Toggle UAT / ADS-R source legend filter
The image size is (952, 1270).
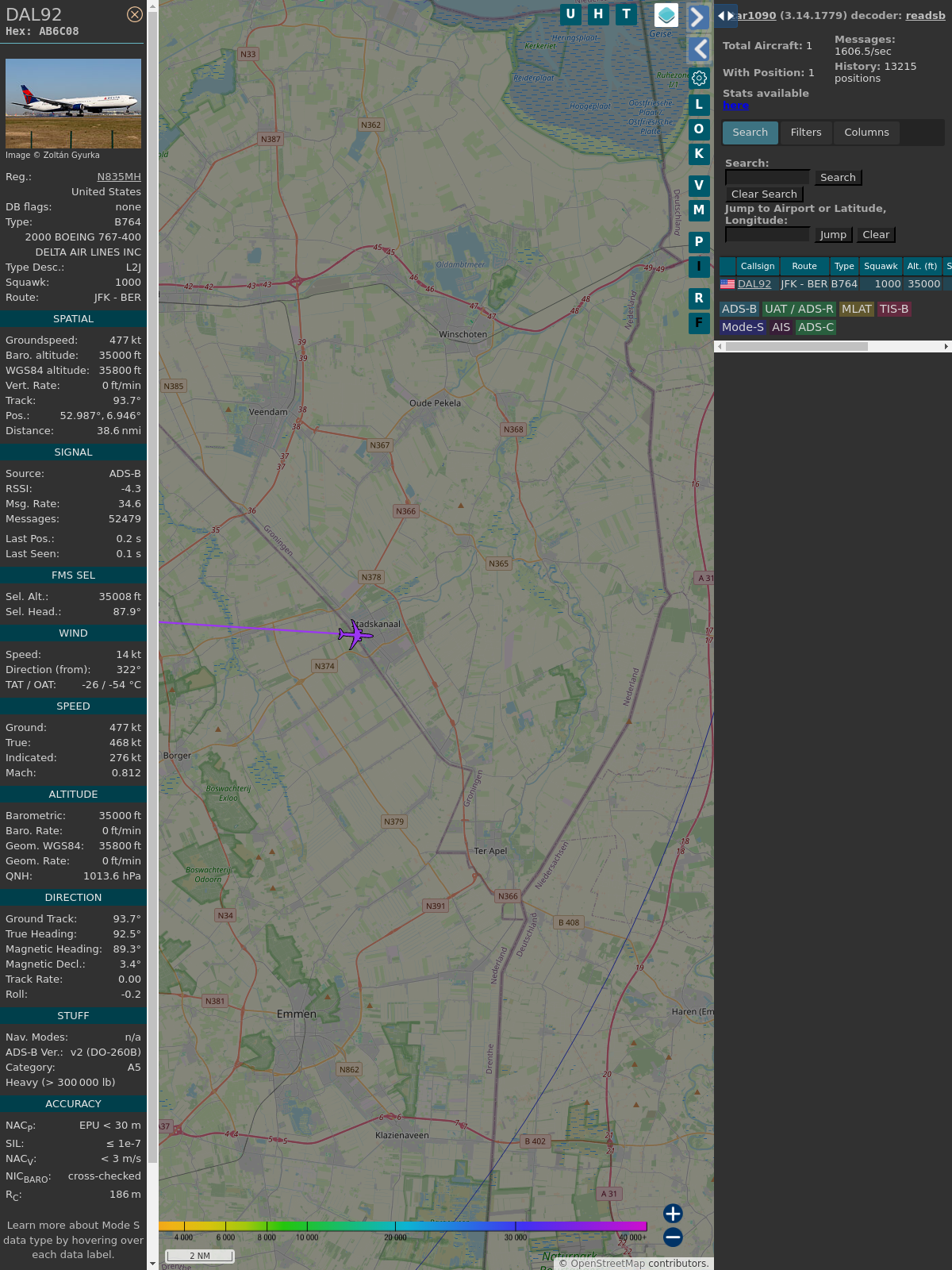[799, 310]
